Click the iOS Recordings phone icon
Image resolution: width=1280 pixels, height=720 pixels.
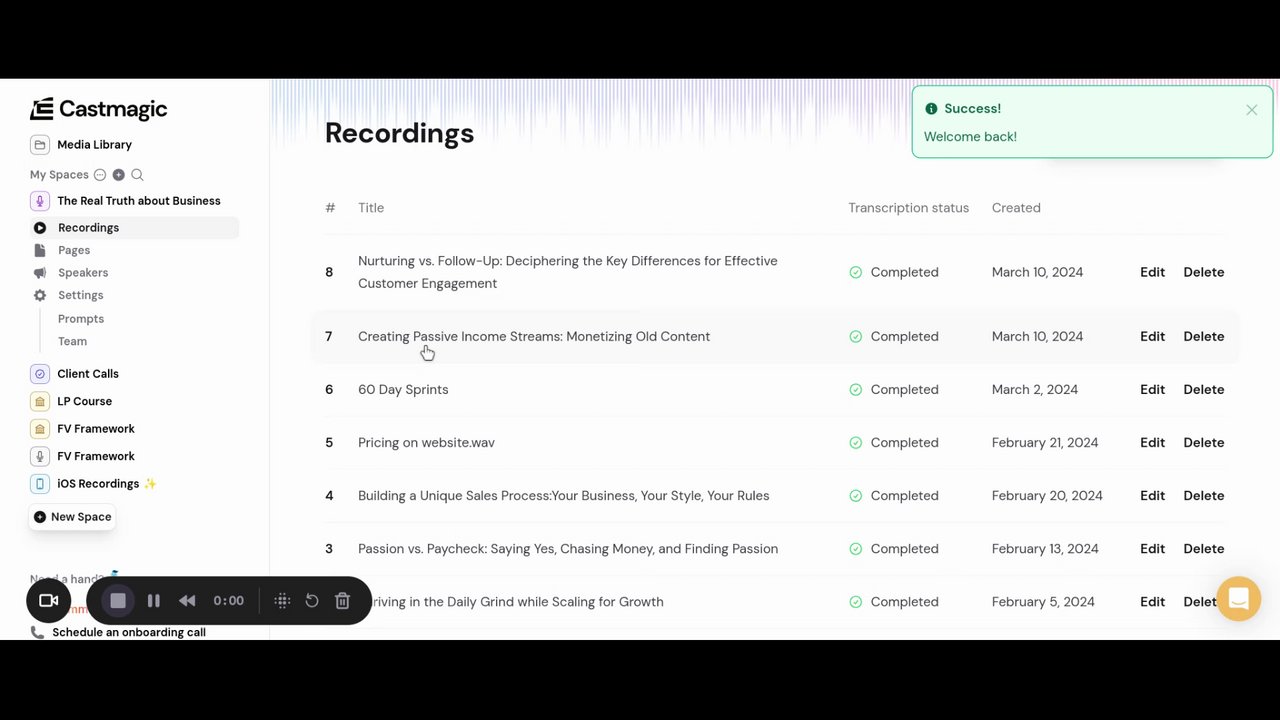click(x=39, y=484)
